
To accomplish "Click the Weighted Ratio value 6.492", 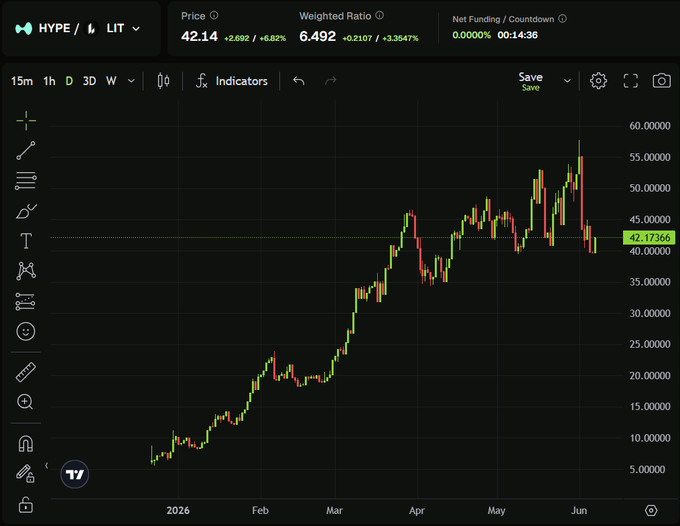I will coord(317,36).
